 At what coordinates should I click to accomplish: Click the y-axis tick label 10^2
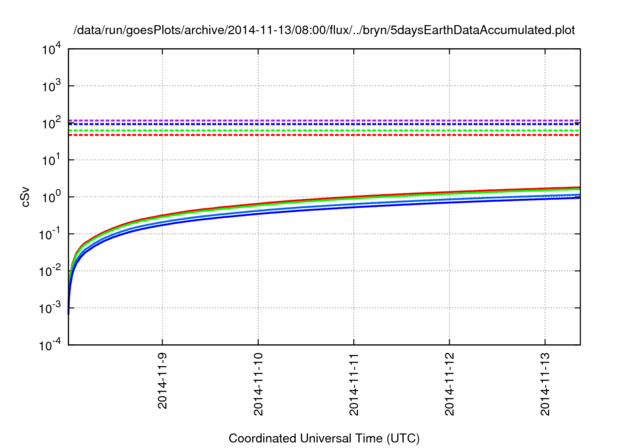pyautogui.click(x=49, y=123)
